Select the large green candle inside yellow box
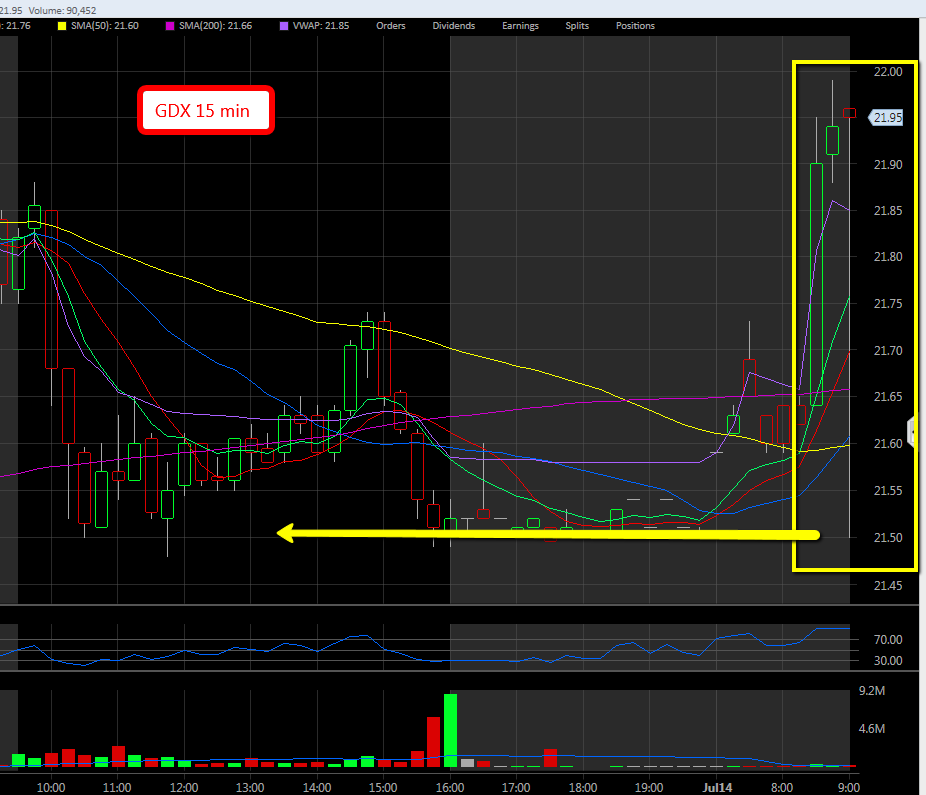This screenshot has height=795, width=926. (816, 284)
